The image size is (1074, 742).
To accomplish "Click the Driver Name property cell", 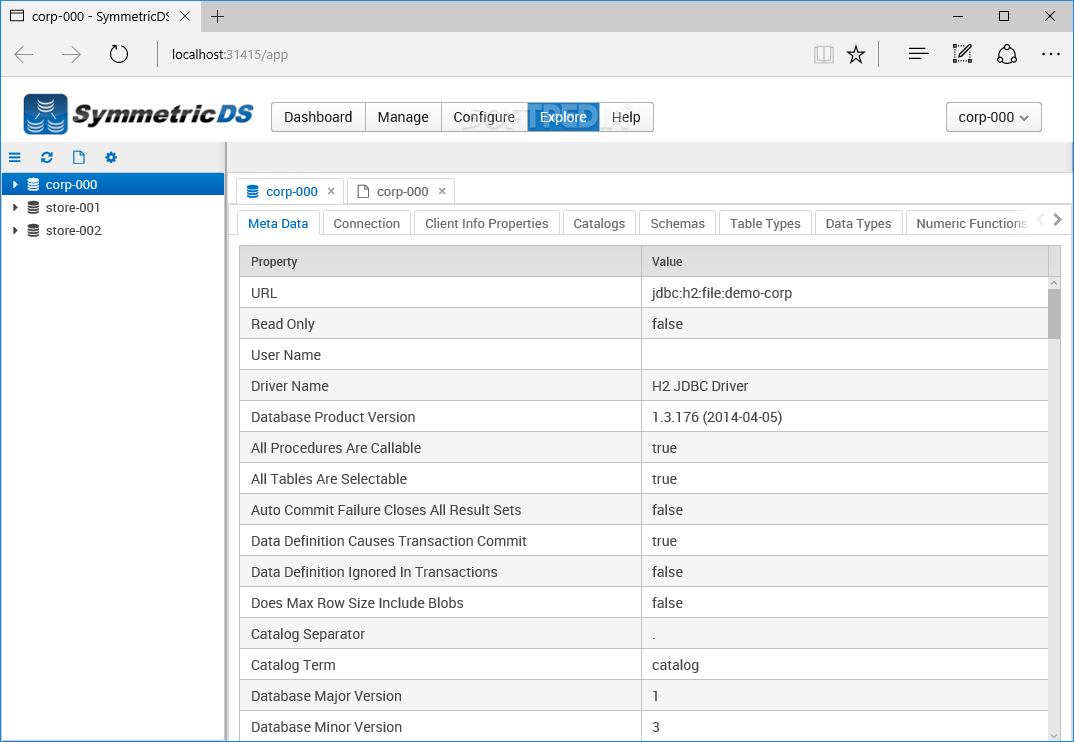I will point(440,386).
